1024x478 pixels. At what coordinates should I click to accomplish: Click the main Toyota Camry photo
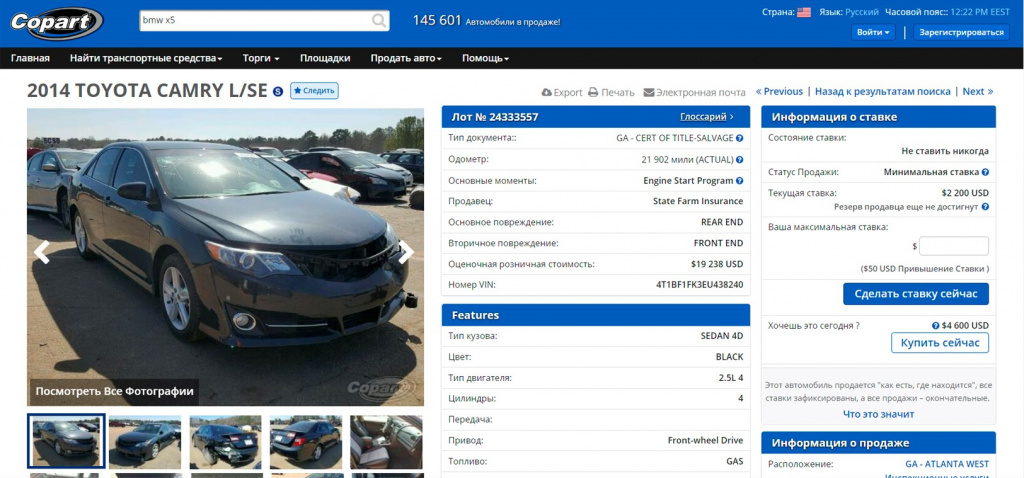click(225, 257)
